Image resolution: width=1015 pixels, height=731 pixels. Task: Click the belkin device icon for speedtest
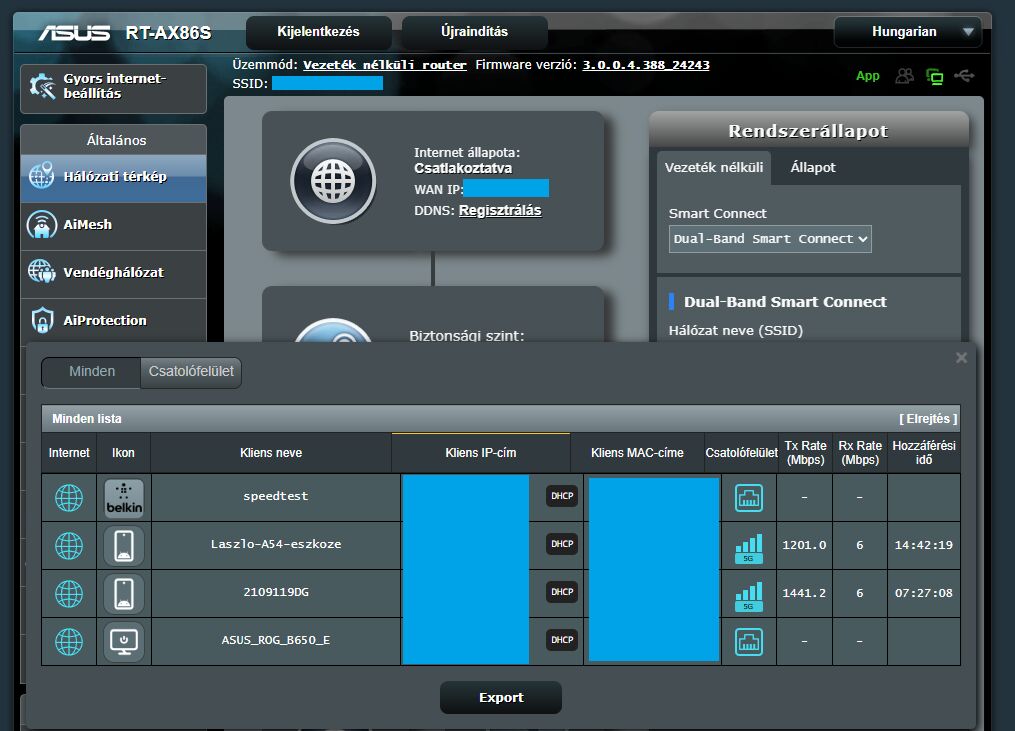point(124,497)
